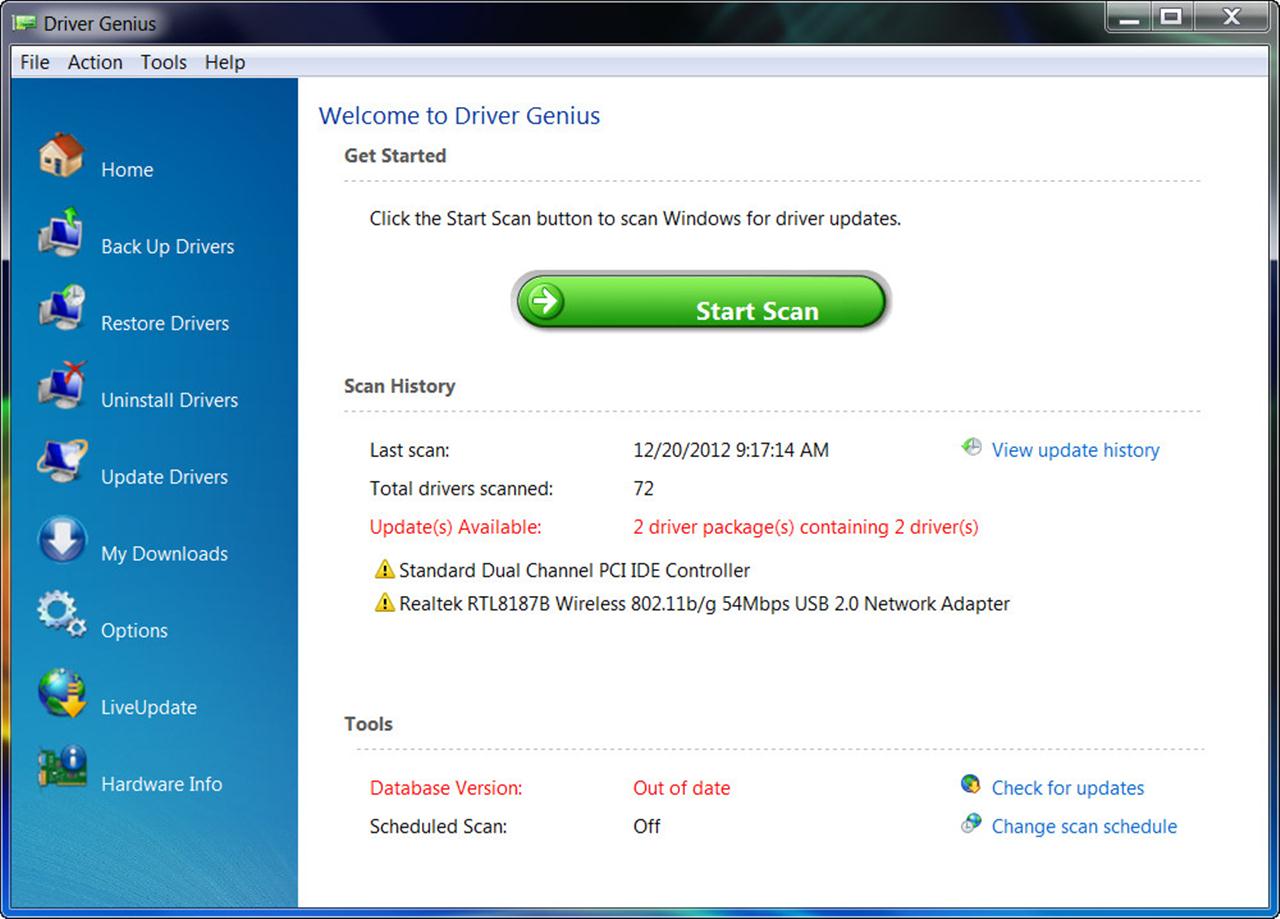
Task: Start scanning with the Start Scan label
Action: point(757,311)
